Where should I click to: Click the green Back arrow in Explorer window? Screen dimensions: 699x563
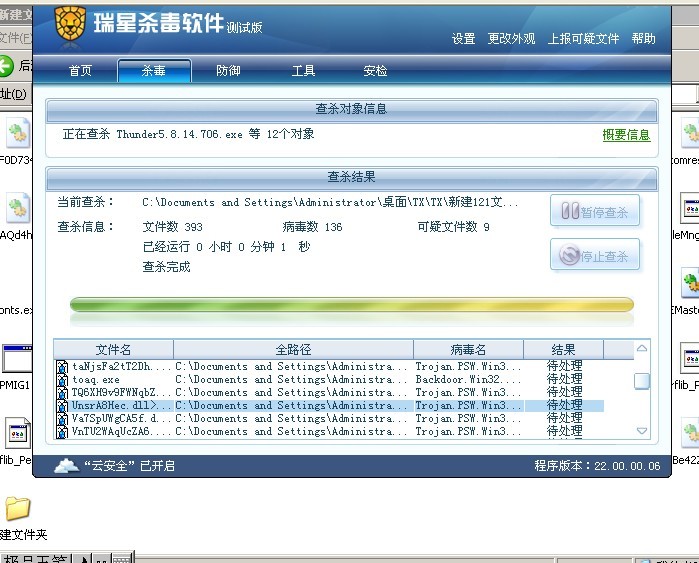tap(6, 66)
